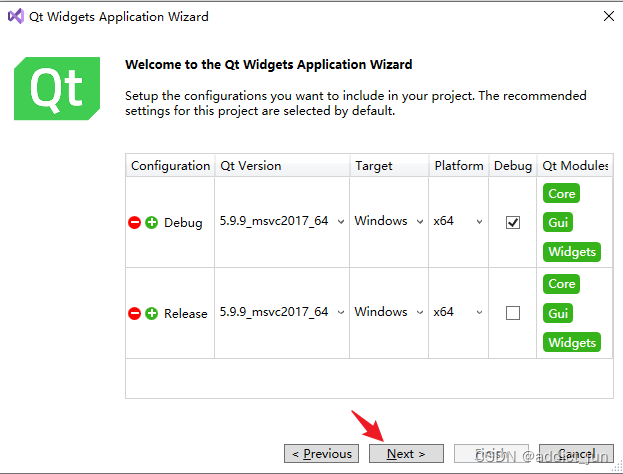Click the Visual Studio icon in title bar

click(16, 16)
